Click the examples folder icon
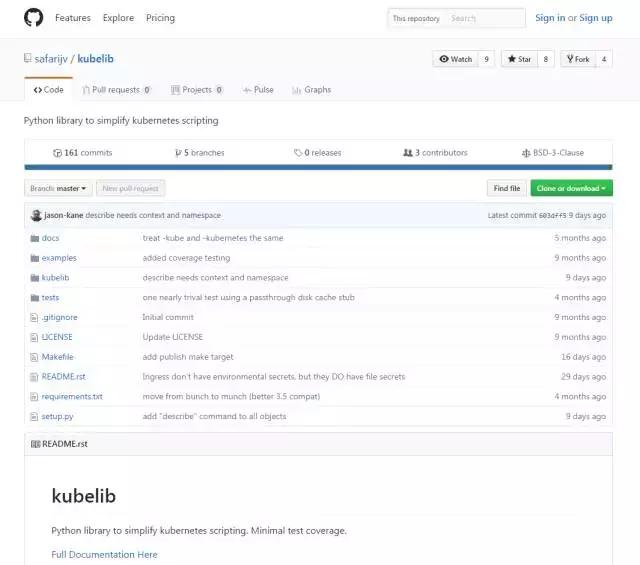Viewport: 640px width, 565px height. [x=35, y=258]
